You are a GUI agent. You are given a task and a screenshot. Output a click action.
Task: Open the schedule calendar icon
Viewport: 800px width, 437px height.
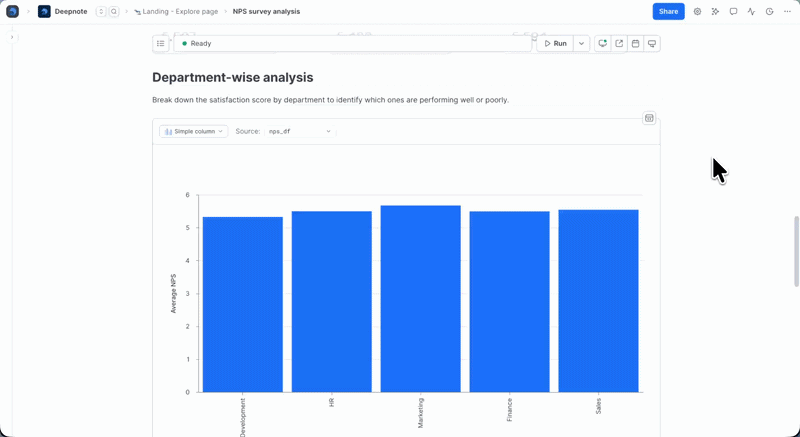(635, 43)
